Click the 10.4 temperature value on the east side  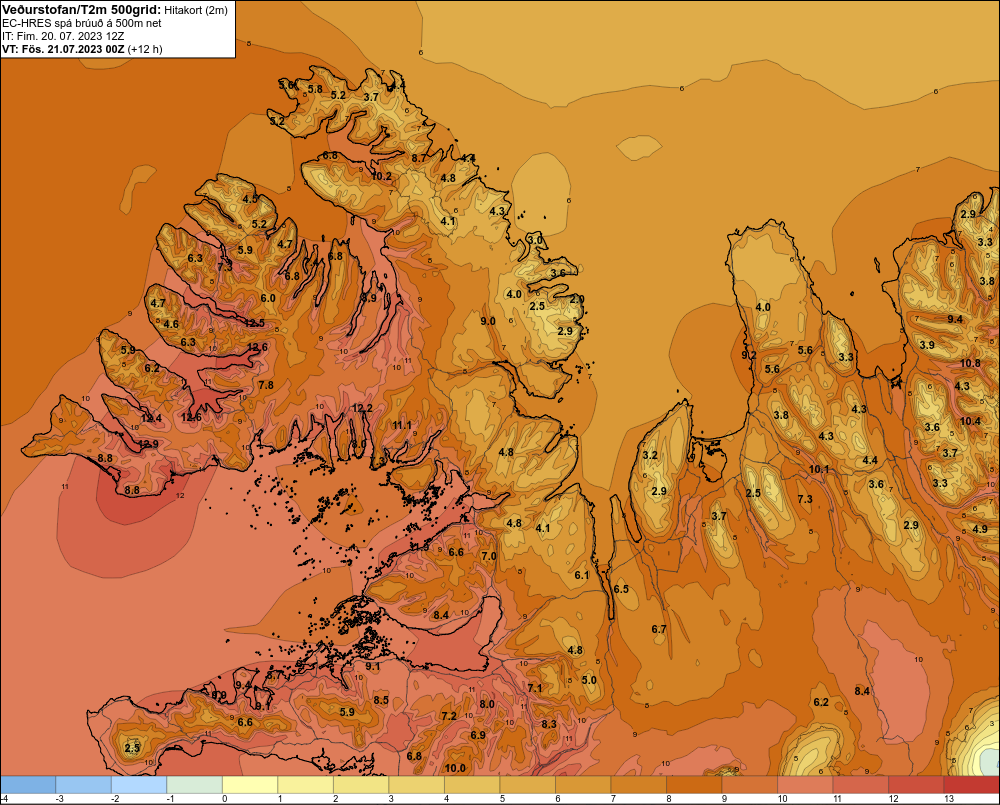tap(971, 421)
